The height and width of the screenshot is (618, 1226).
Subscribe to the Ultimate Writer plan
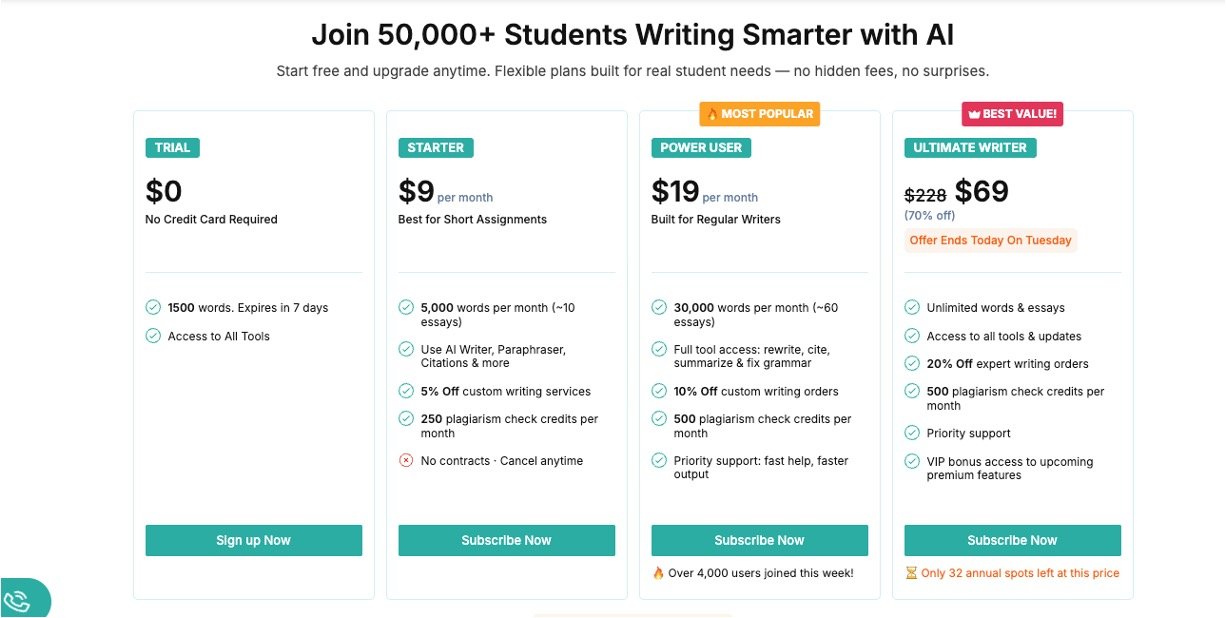coord(1012,540)
